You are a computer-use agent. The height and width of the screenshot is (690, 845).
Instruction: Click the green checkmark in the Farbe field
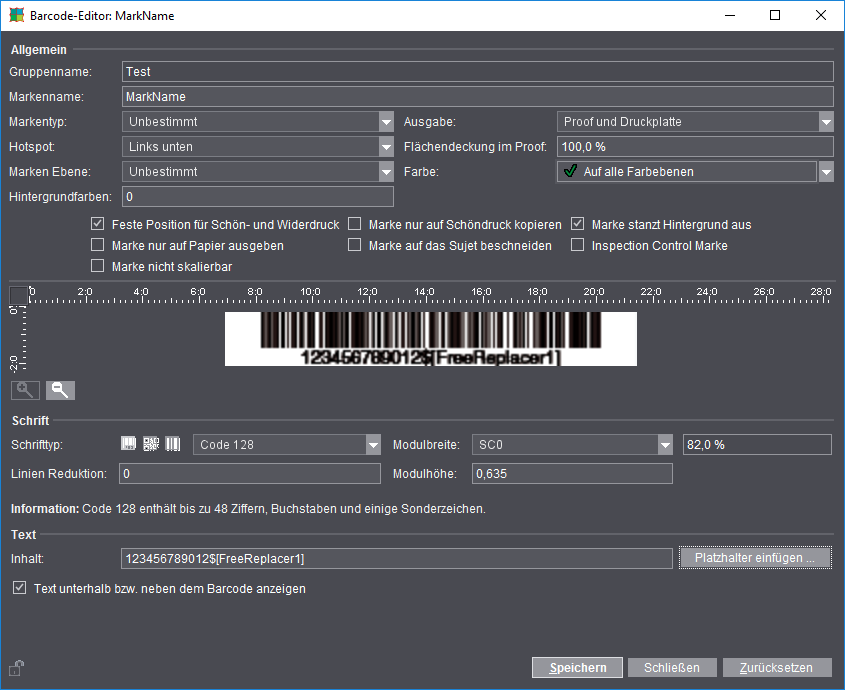tap(571, 171)
